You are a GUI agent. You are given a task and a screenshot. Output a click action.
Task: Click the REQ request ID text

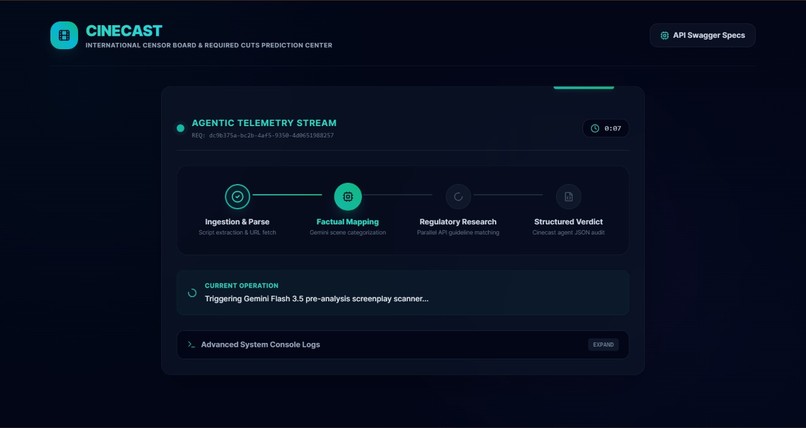(263, 136)
